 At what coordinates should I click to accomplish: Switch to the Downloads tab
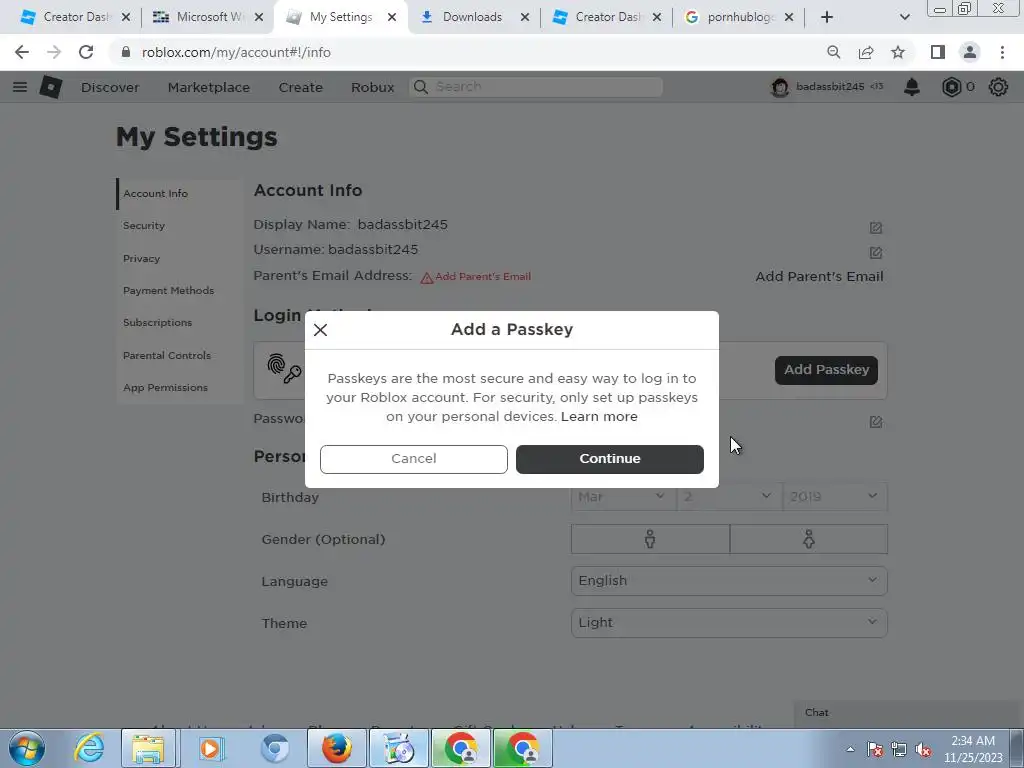click(473, 17)
